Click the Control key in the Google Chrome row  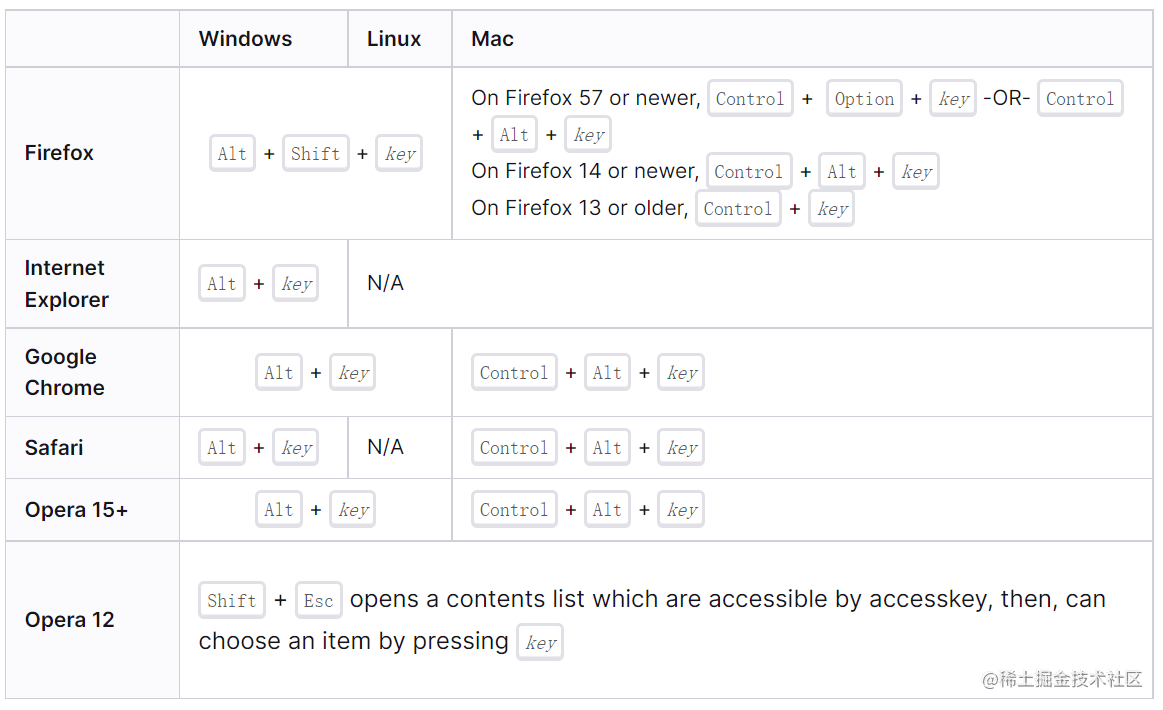click(513, 372)
